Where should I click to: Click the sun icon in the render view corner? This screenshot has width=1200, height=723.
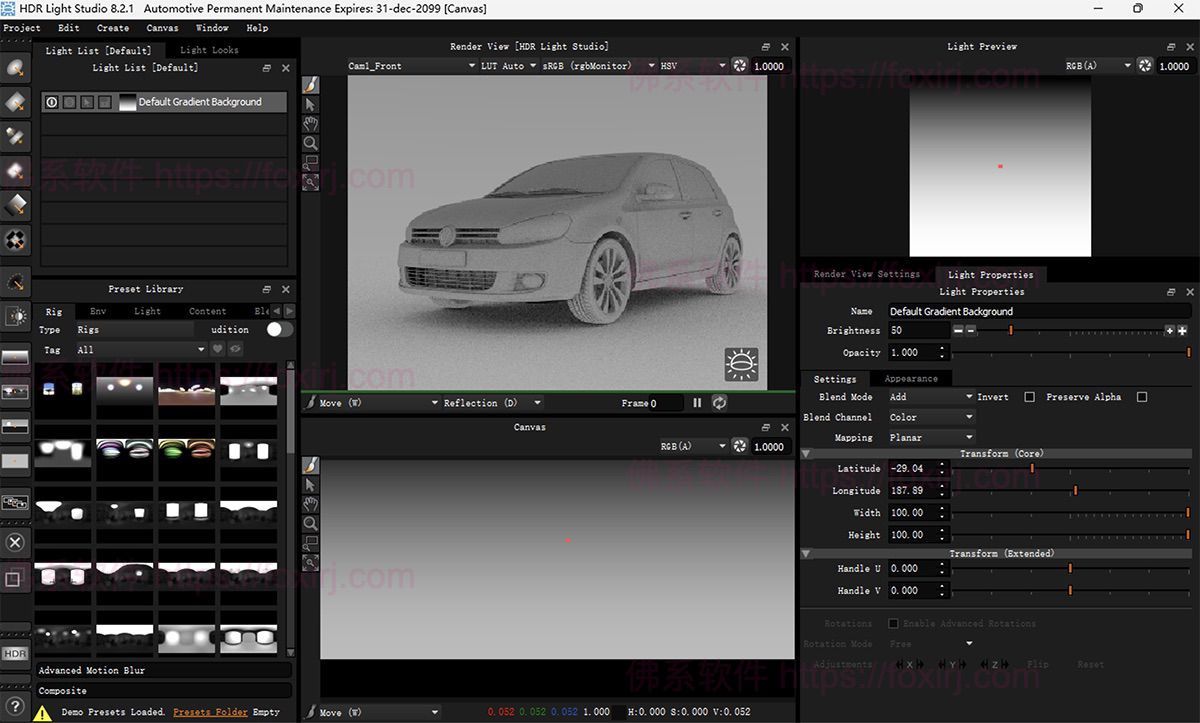[x=740, y=364]
